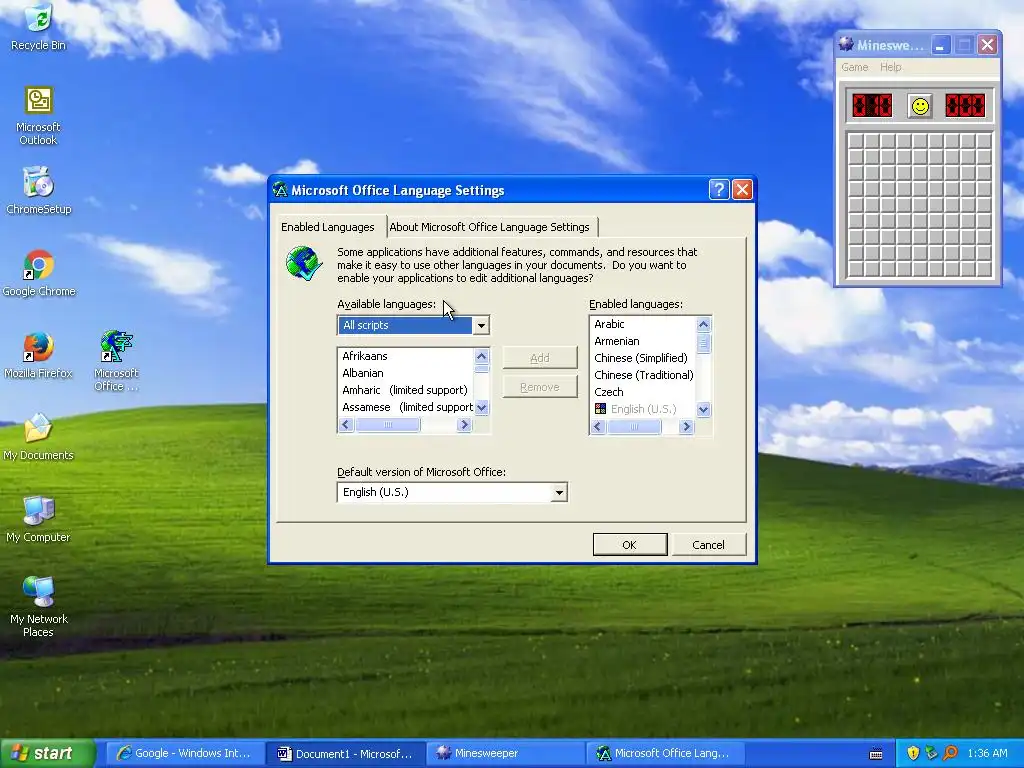This screenshot has height=768, width=1024.
Task: Select Afrikaans in Available languages
Action: coord(406,356)
